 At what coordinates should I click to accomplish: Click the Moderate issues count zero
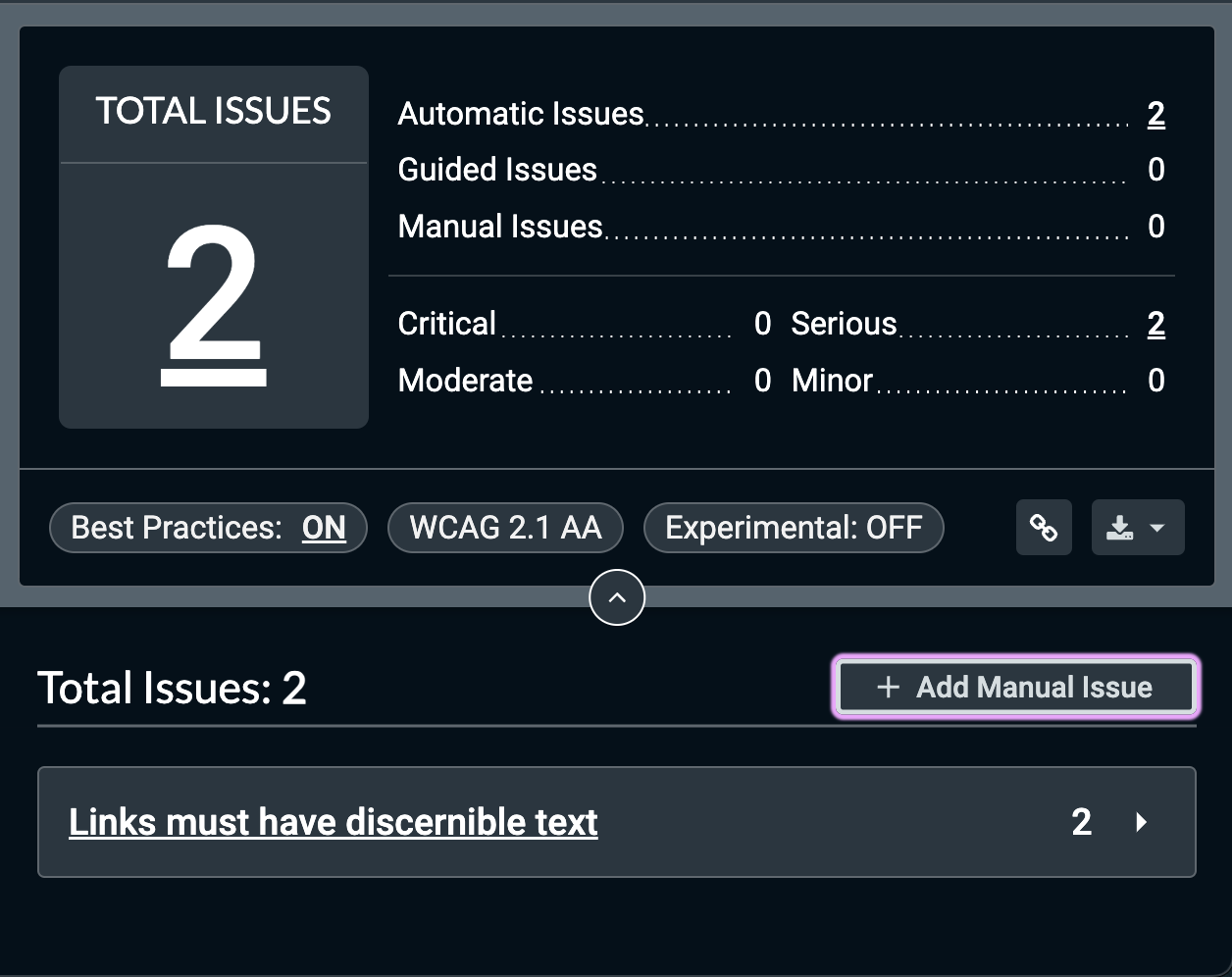click(x=762, y=381)
